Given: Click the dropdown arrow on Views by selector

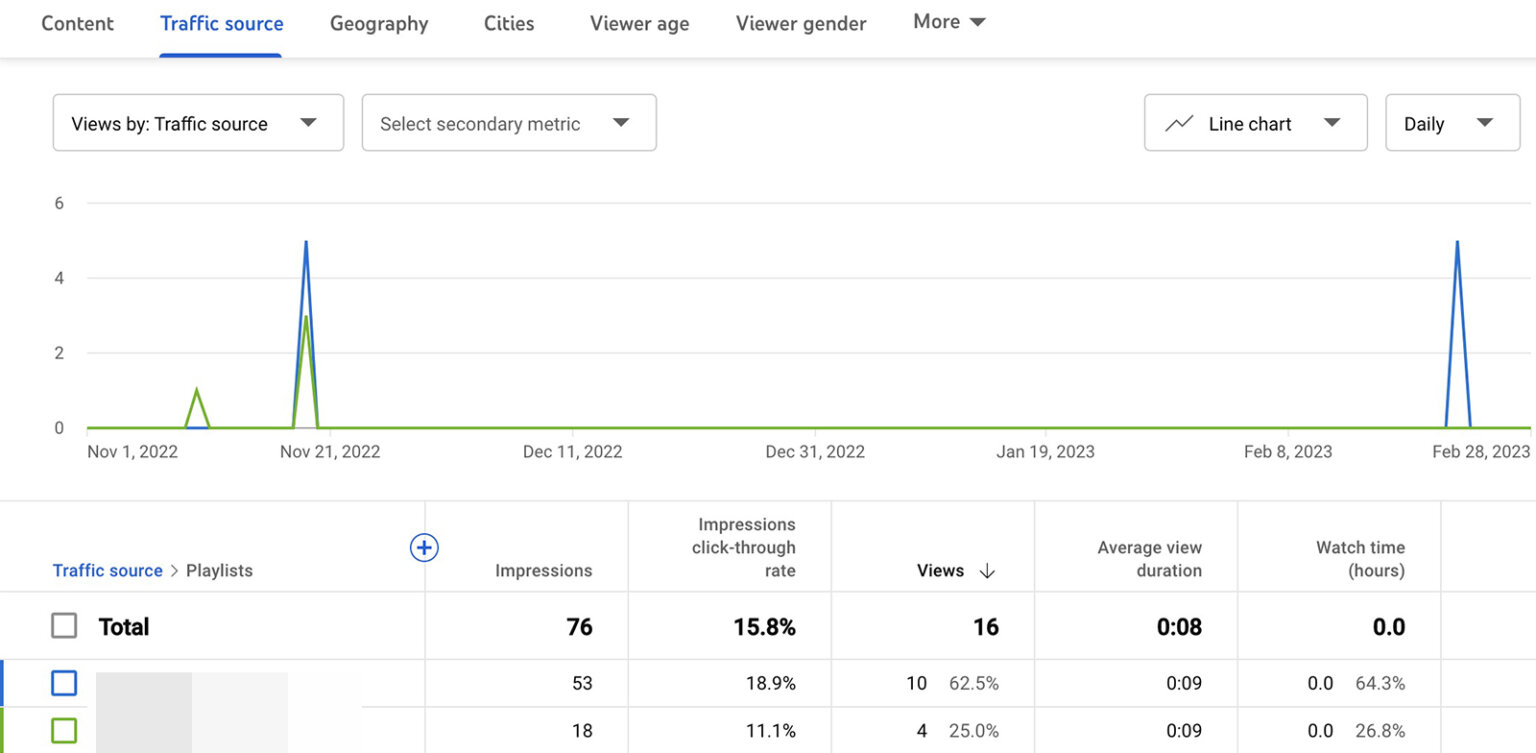Looking at the screenshot, I should [x=308, y=122].
